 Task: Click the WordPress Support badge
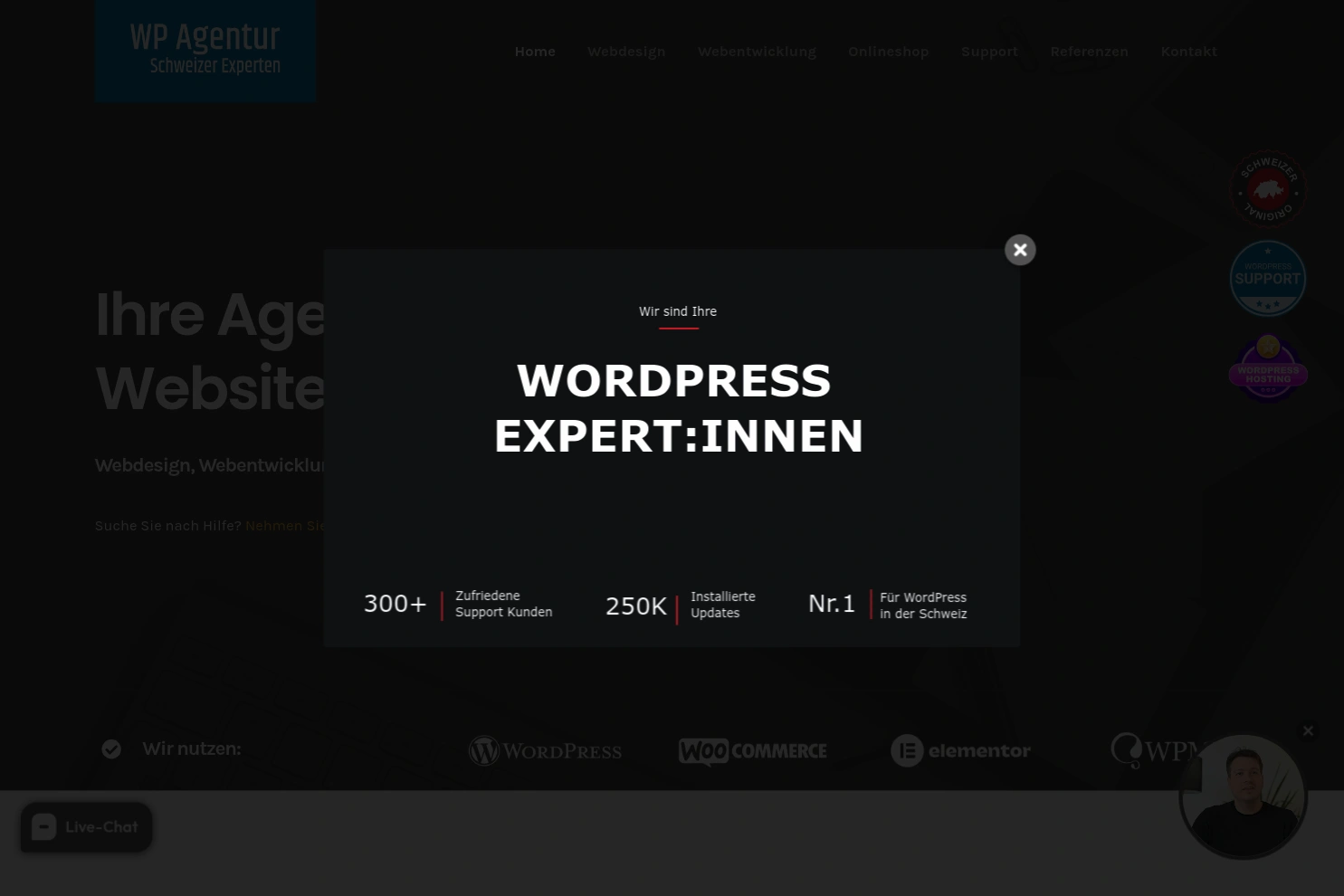(1268, 278)
